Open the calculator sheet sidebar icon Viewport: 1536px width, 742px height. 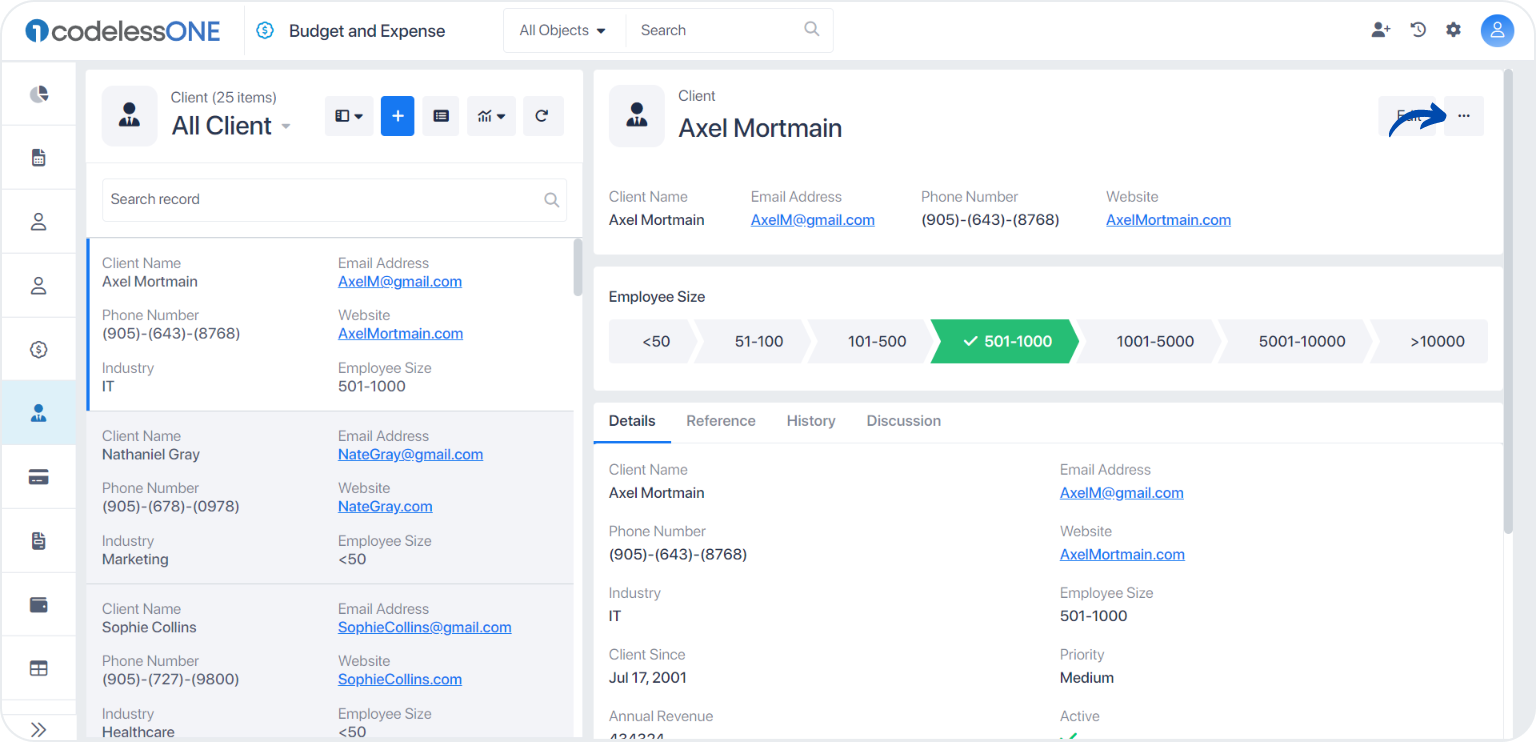(x=39, y=157)
